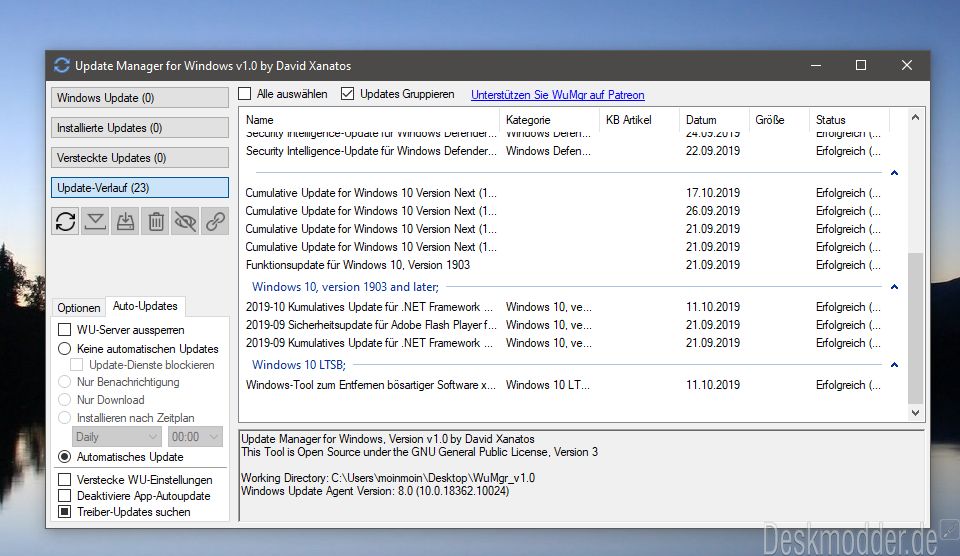This screenshot has height=556, width=960.
Task: Sort by the Datum column header
Action: (714, 120)
